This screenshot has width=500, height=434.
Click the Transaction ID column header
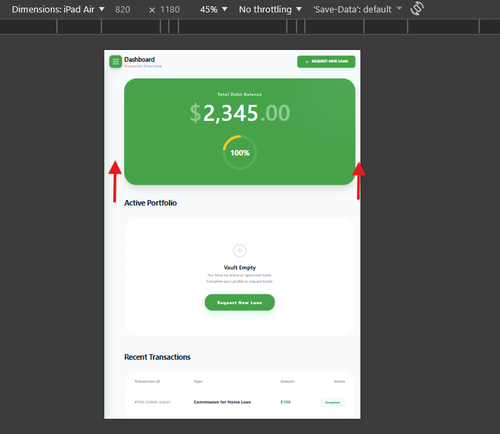point(147,381)
